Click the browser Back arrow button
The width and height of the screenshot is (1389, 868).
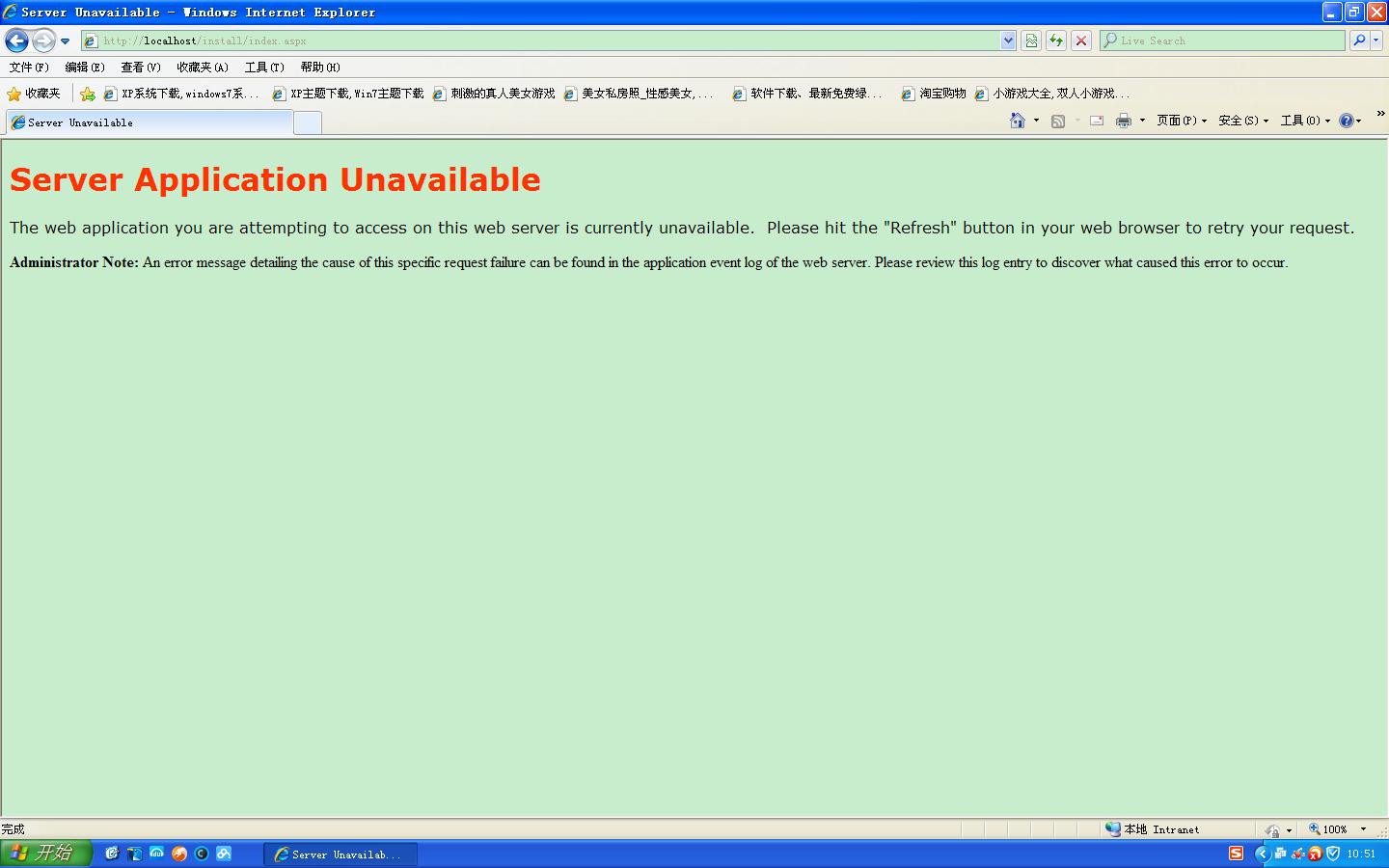(16, 41)
